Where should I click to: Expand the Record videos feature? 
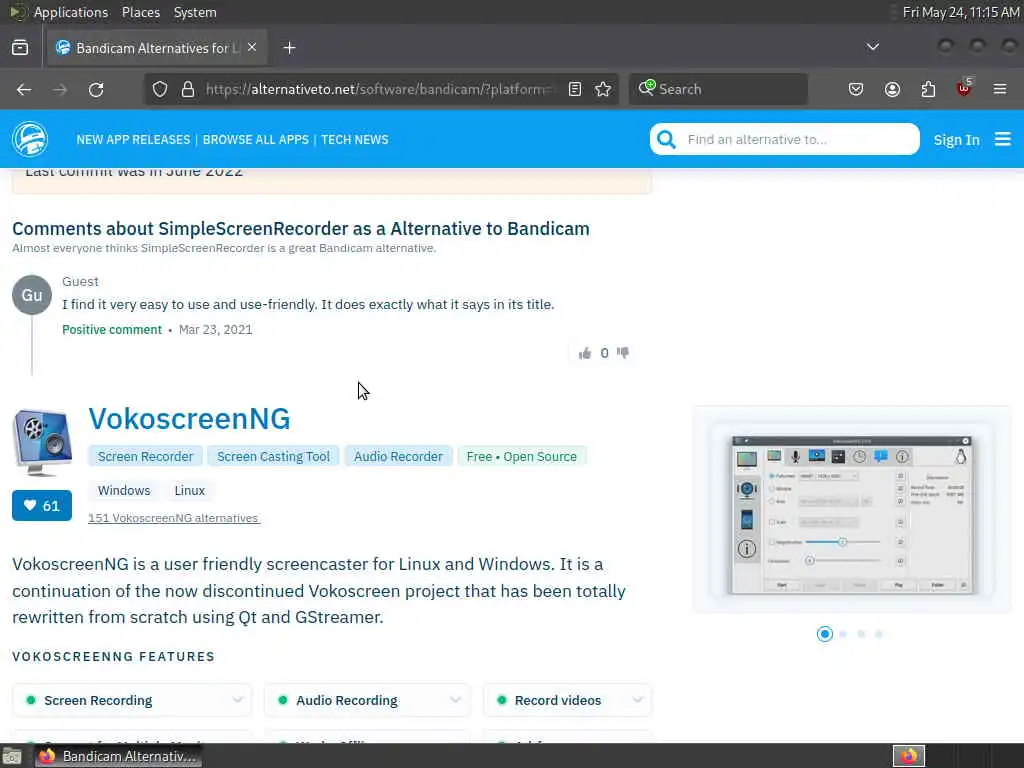click(568, 700)
